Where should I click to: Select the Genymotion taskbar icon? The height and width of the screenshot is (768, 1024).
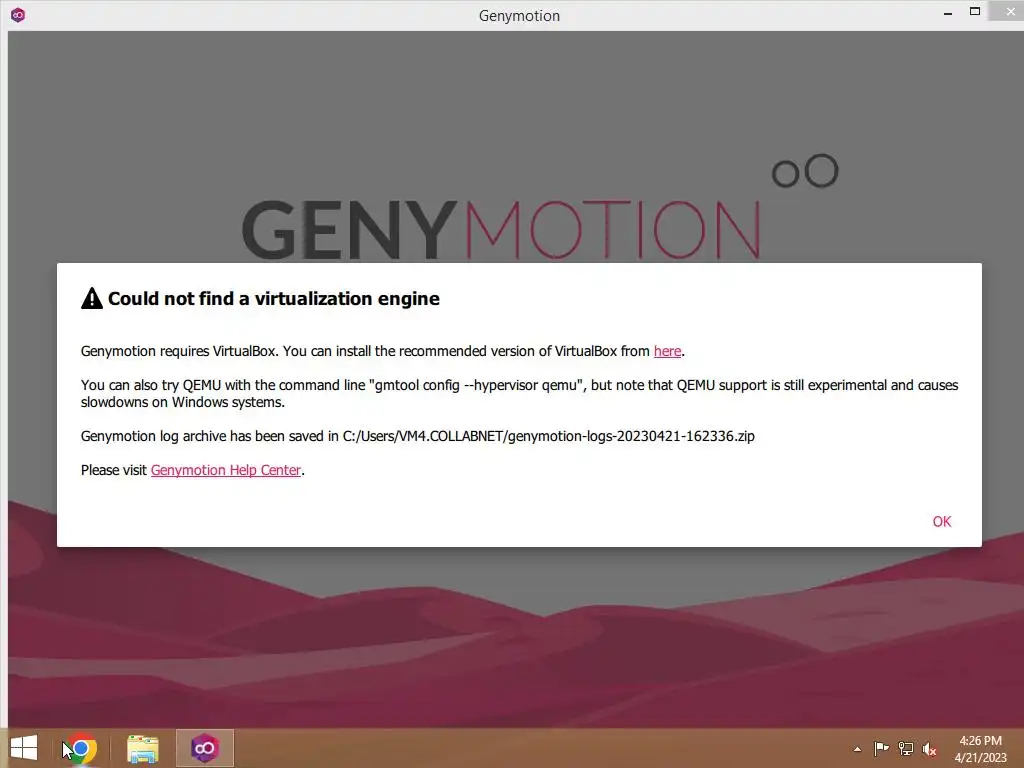point(204,748)
